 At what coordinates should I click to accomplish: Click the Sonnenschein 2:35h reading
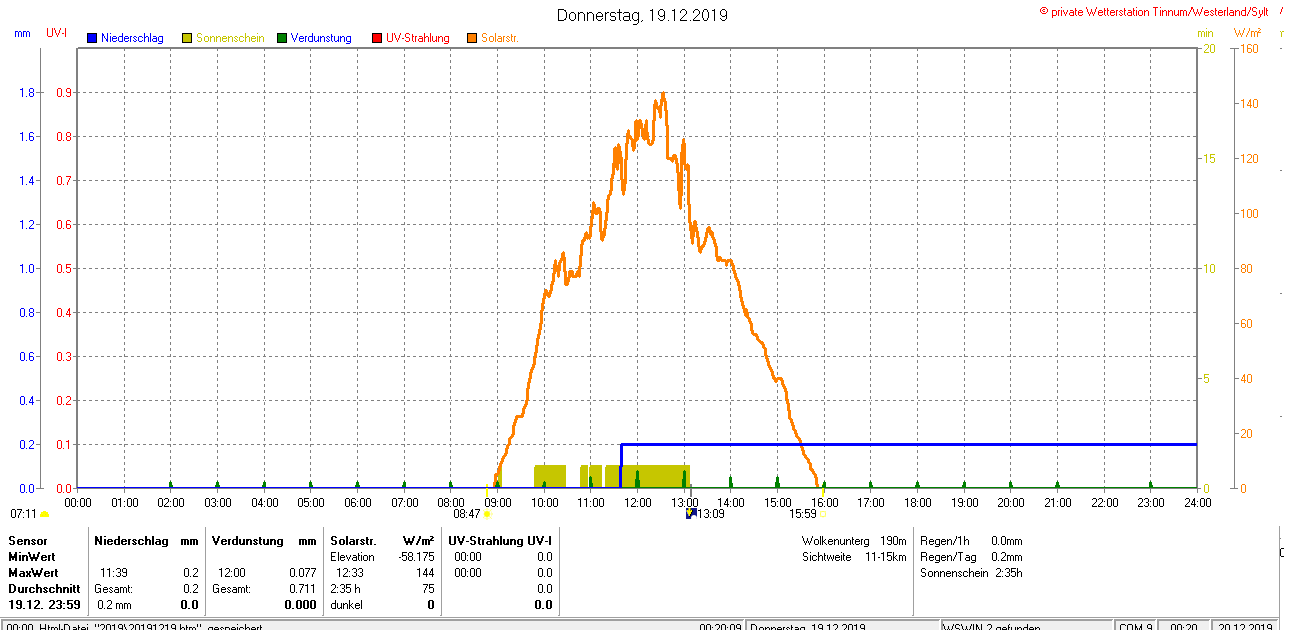(x=971, y=573)
